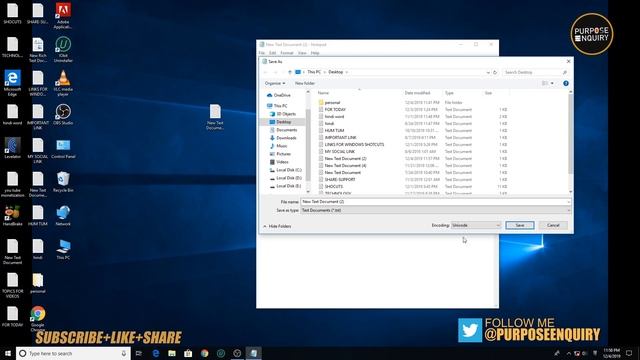Select the Control Panel desktop icon
640x360 pixels.
(x=63, y=148)
